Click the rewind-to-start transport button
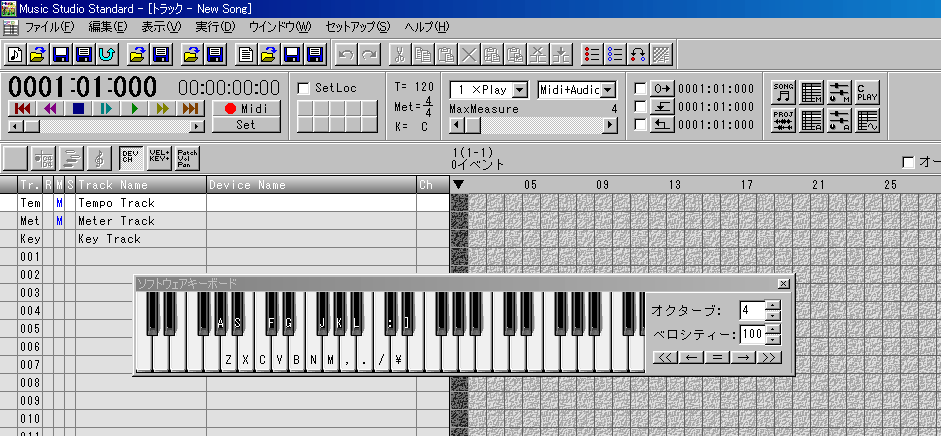This screenshot has height=436, width=941. (x=22, y=109)
